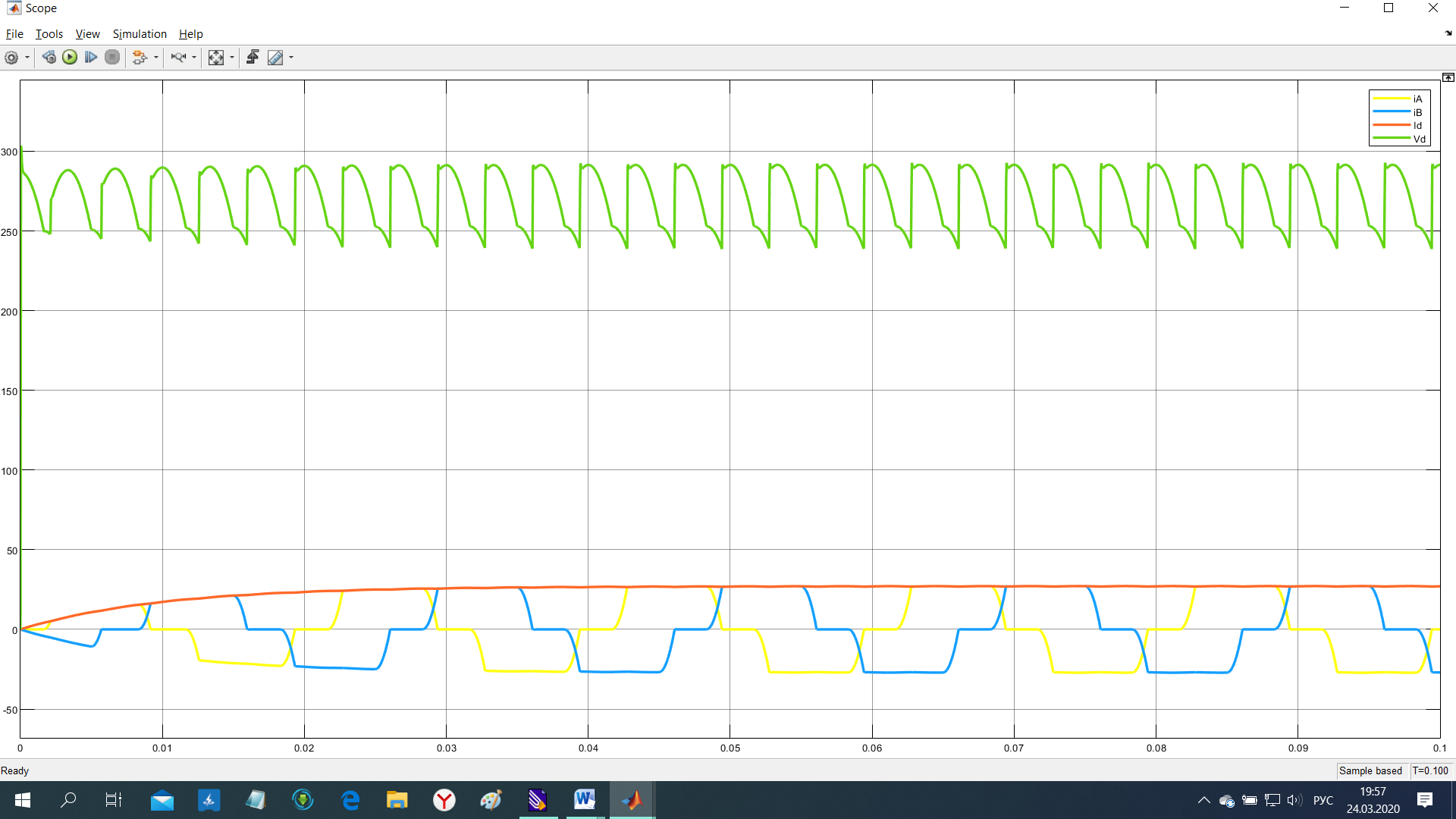Screen dimensions: 1456x819
Task: Open the Tools menu
Action: coord(49,34)
